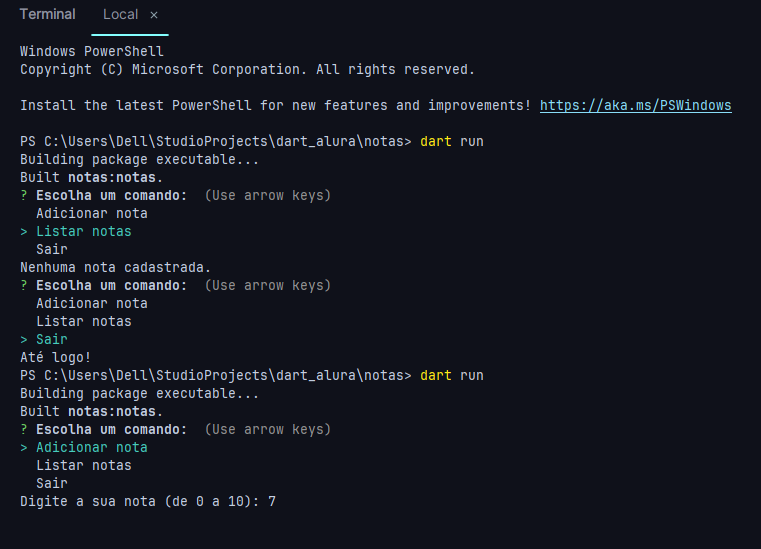Click the last dart run command
This screenshot has height=549, width=761.
[451, 375]
